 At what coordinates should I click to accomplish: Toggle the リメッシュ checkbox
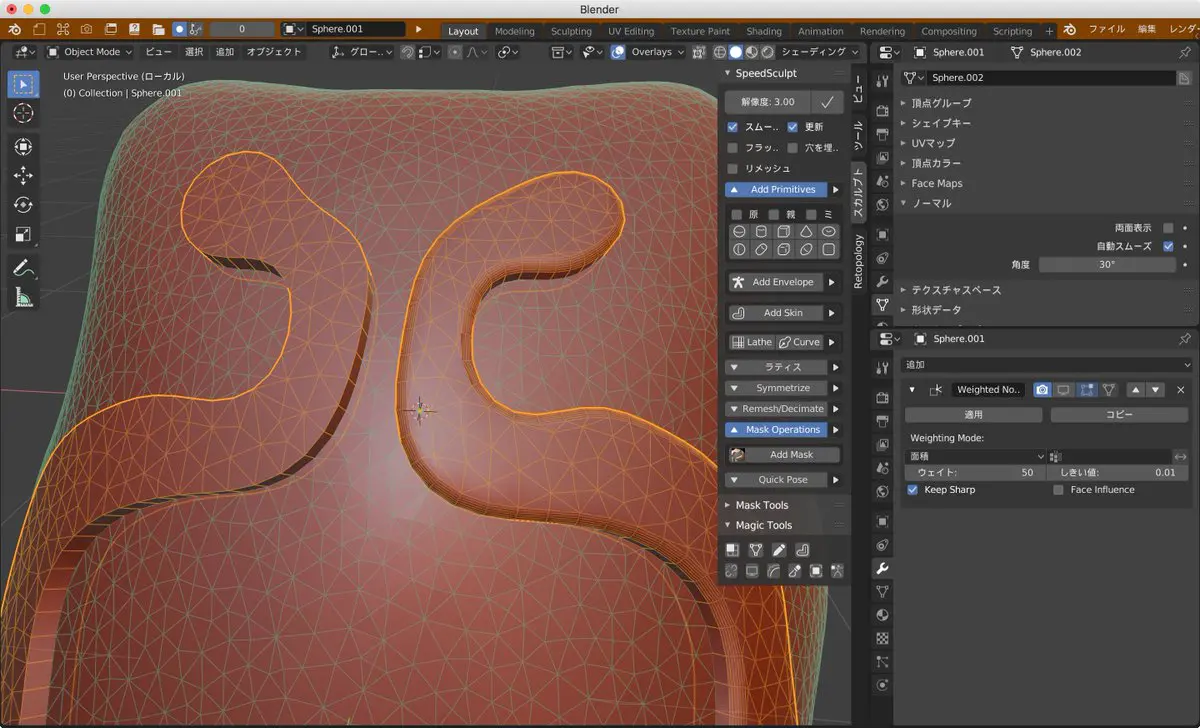click(733, 168)
